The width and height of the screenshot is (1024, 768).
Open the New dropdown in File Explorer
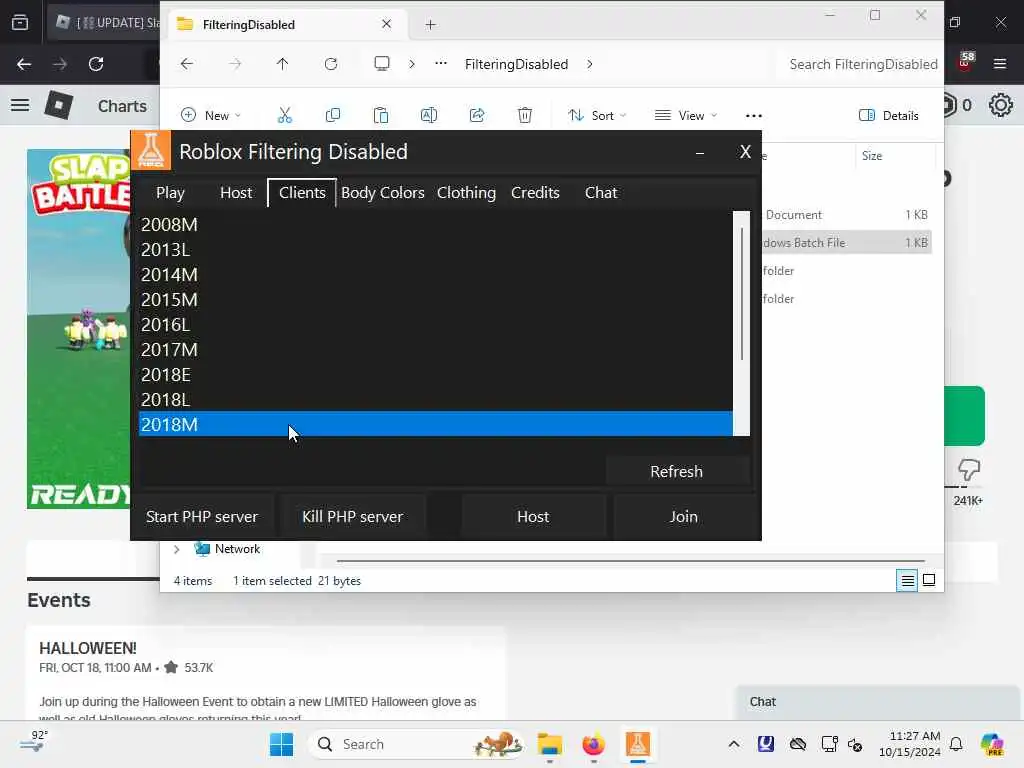click(211, 116)
